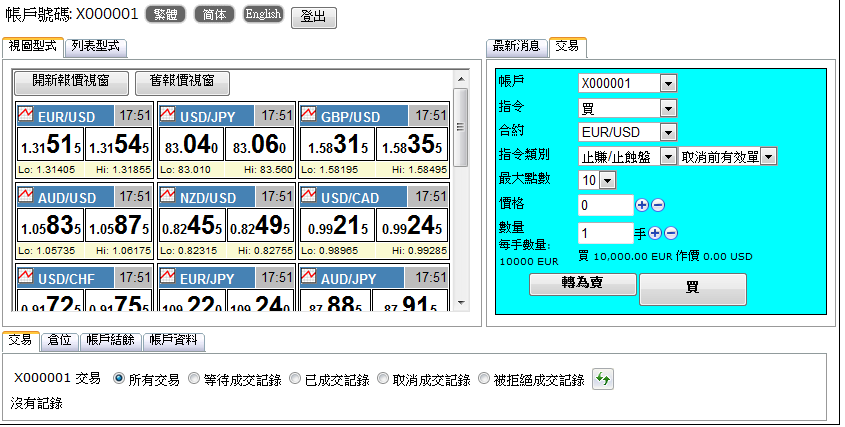Screen dimensions: 845x427
Task: Select the 等待成交記錄 radio button
Action: pos(195,379)
